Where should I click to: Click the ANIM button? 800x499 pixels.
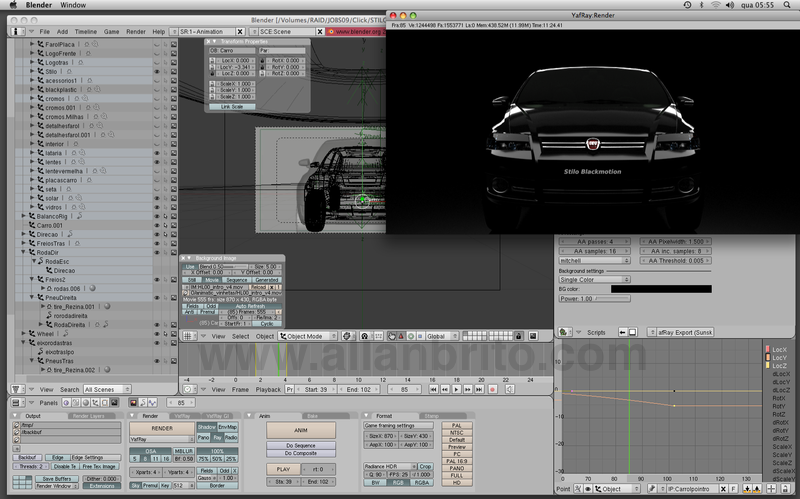pyautogui.click(x=301, y=430)
